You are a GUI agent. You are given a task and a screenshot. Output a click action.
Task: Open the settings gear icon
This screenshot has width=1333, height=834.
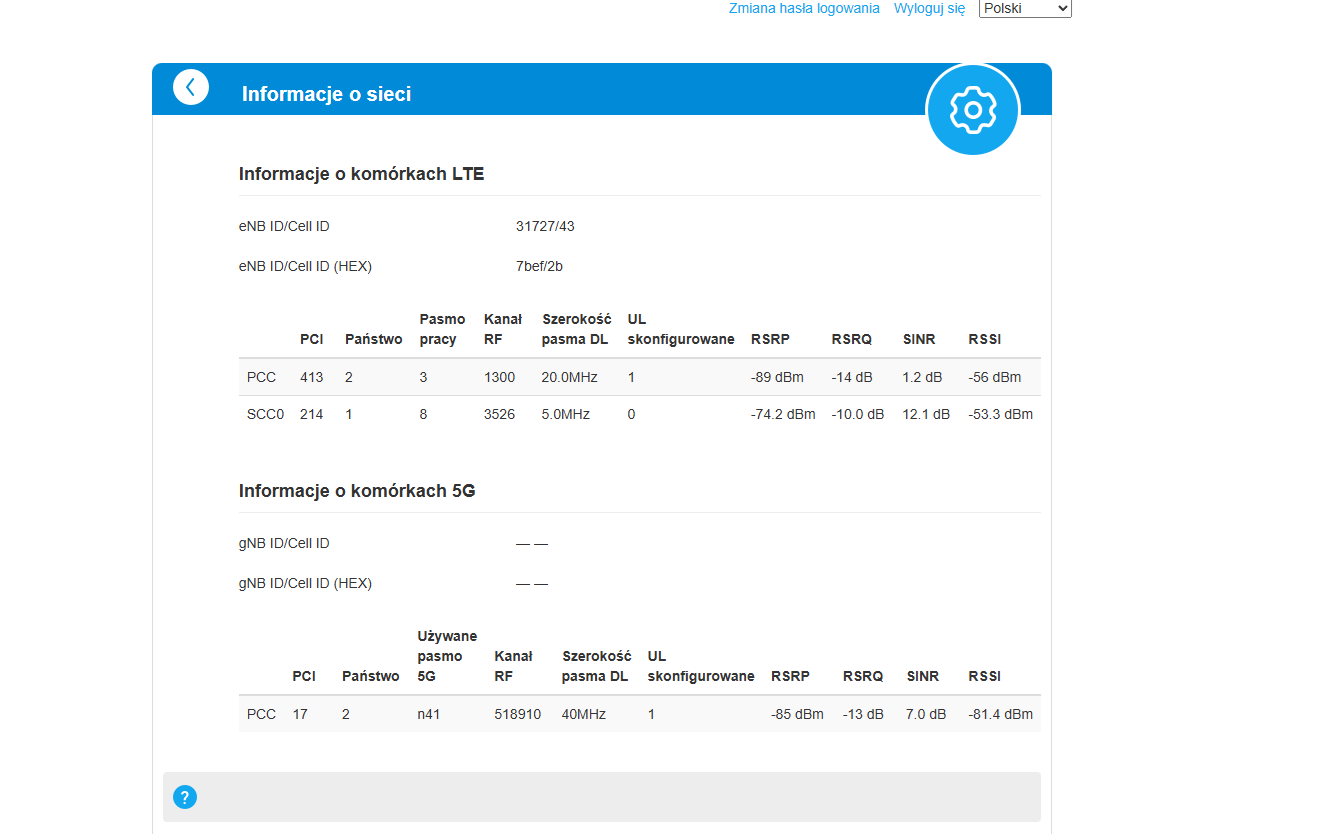pyautogui.click(x=973, y=110)
